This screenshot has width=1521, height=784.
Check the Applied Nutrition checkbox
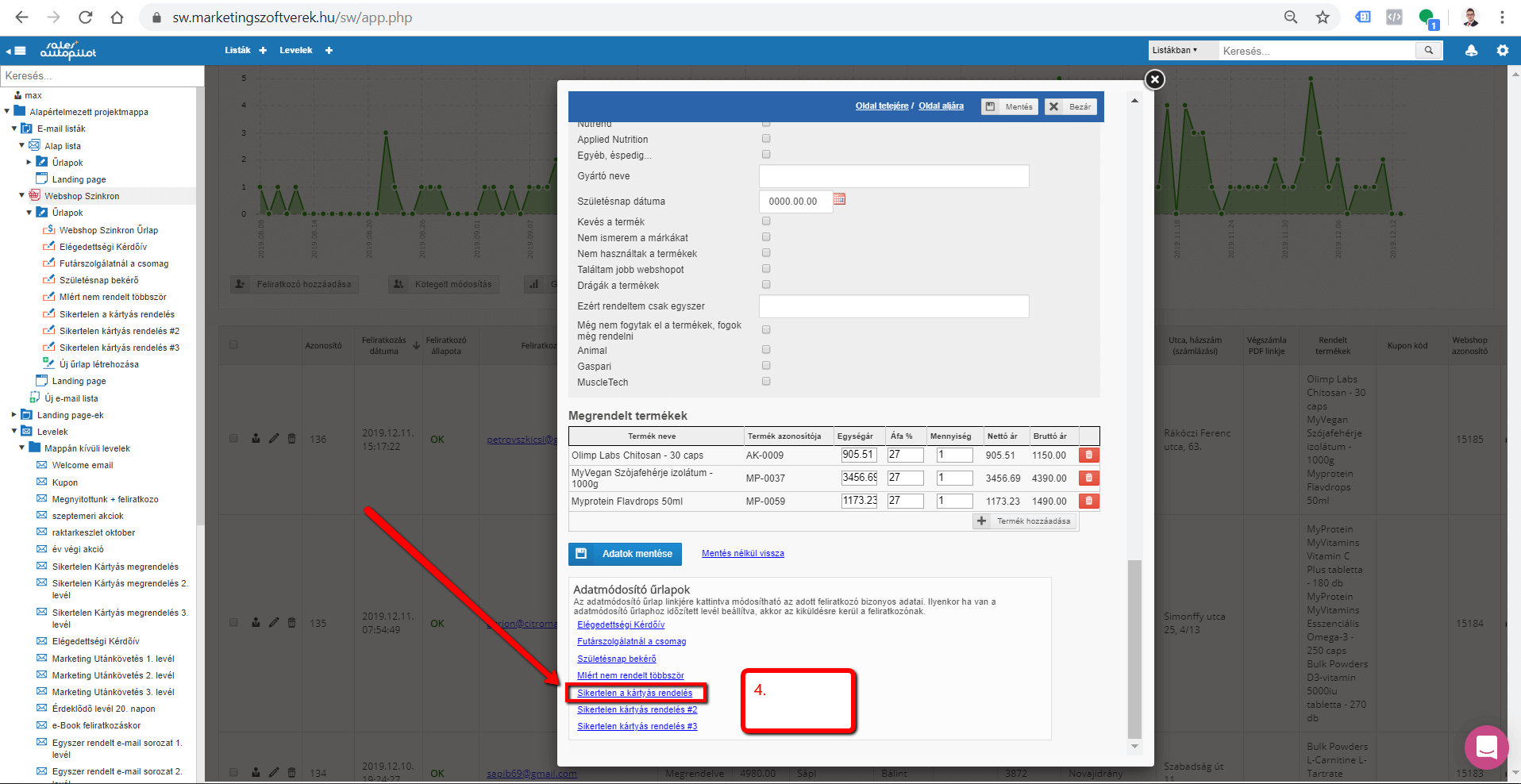pyautogui.click(x=766, y=139)
